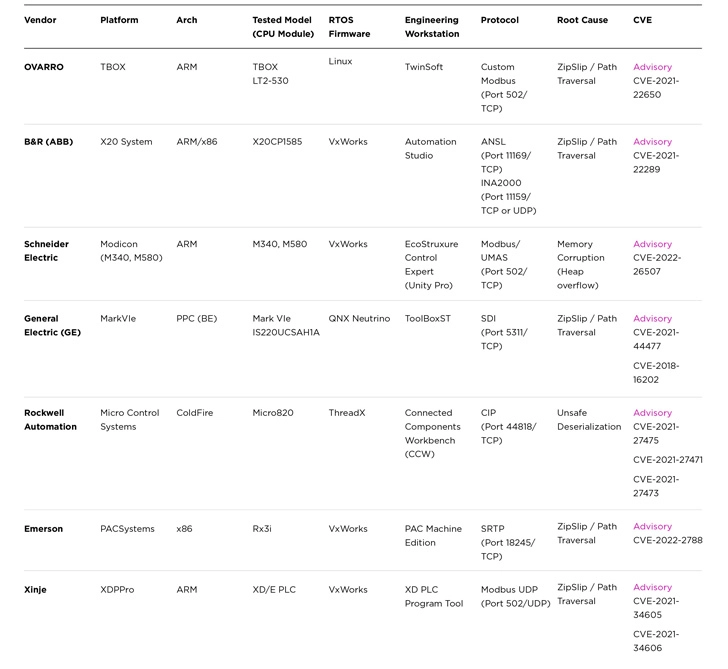Open the Emerson Advisory link
This screenshot has height=669, width=728.
[x=652, y=527]
